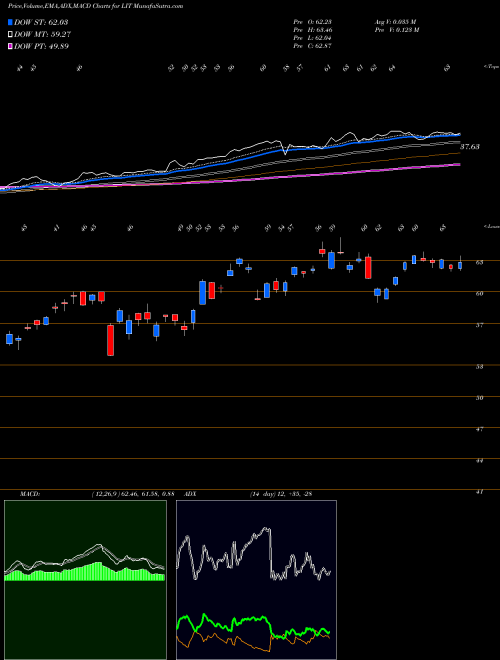
Task: Click the ADX (14 day) values text
Action: 280,494
